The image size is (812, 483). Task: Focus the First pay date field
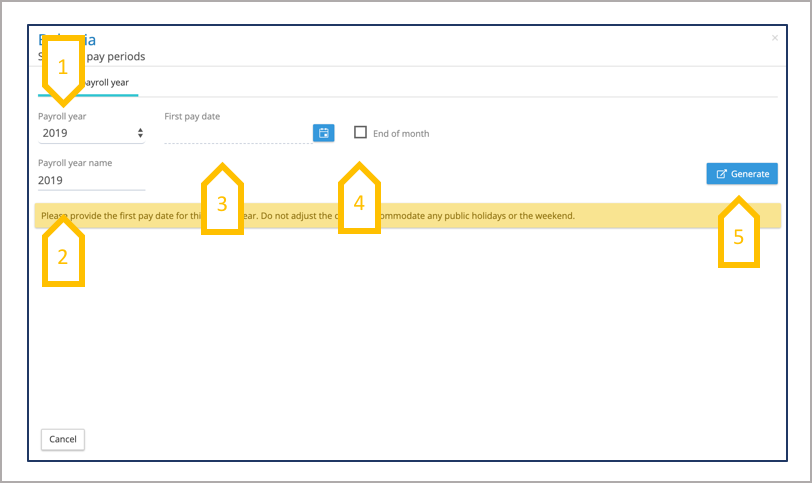pyautogui.click(x=237, y=133)
